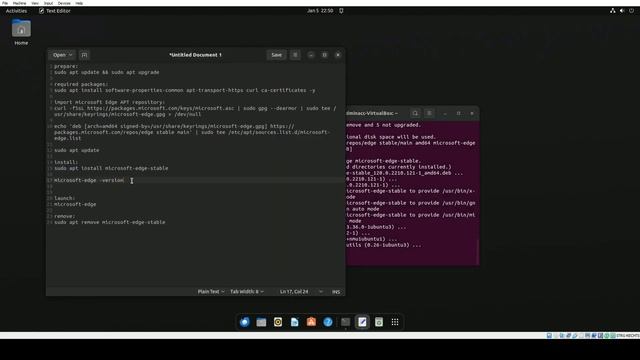Switch to the Terminal icon in the dock
The height and width of the screenshot is (360, 640).
345,322
